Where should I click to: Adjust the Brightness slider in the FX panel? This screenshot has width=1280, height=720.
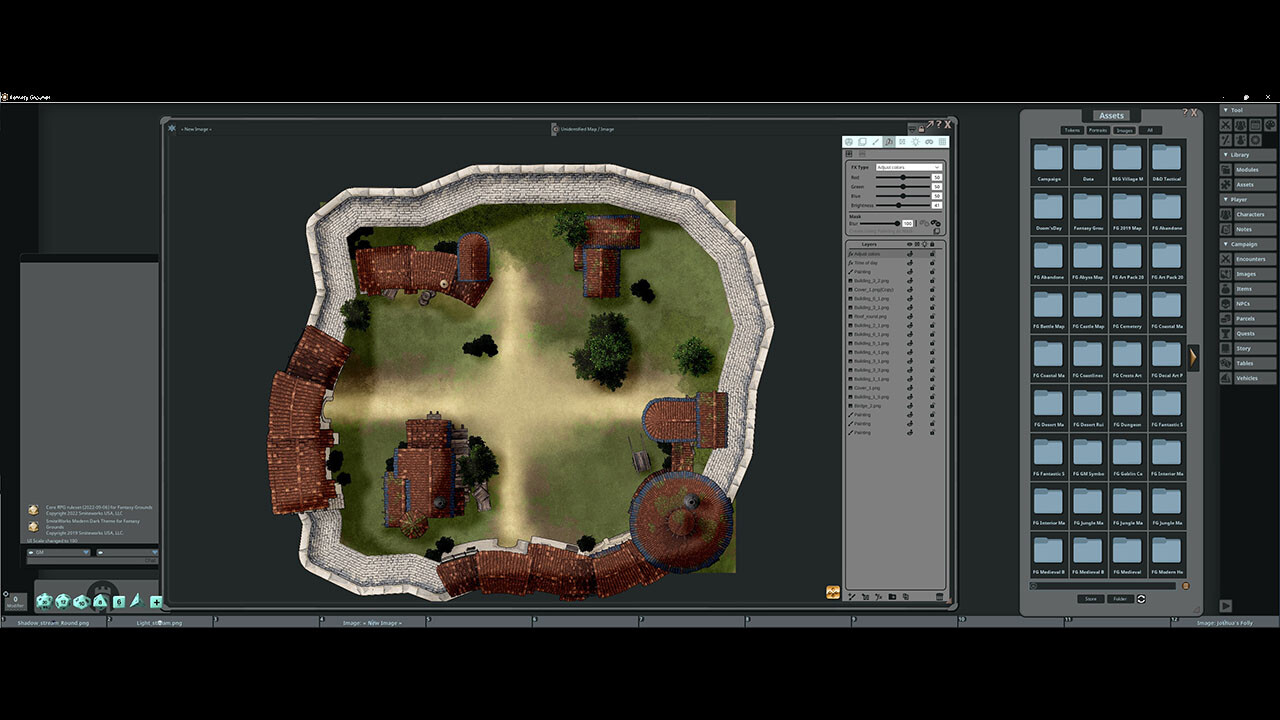click(x=899, y=205)
